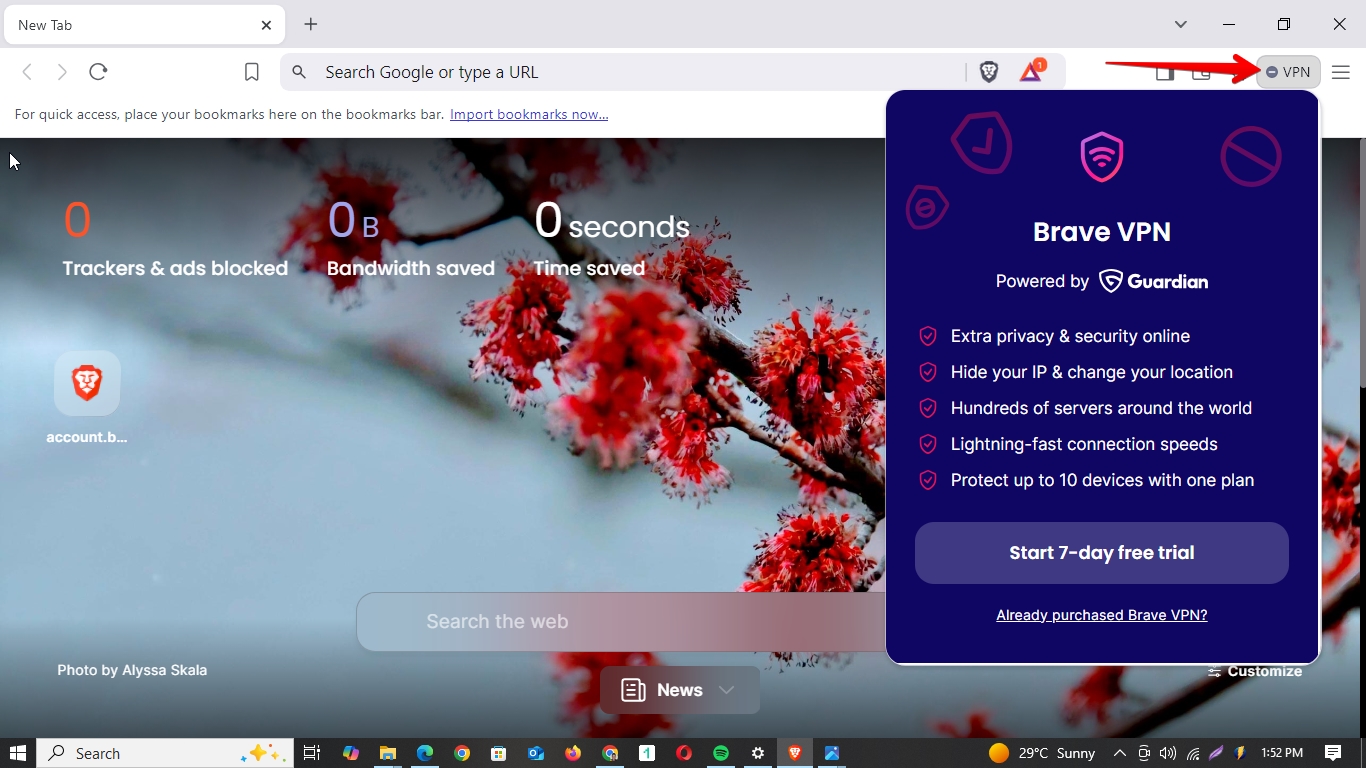Image resolution: width=1366 pixels, height=768 pixels.
Task: Go forward with the right arrow
Action: (x=62, y=72)
